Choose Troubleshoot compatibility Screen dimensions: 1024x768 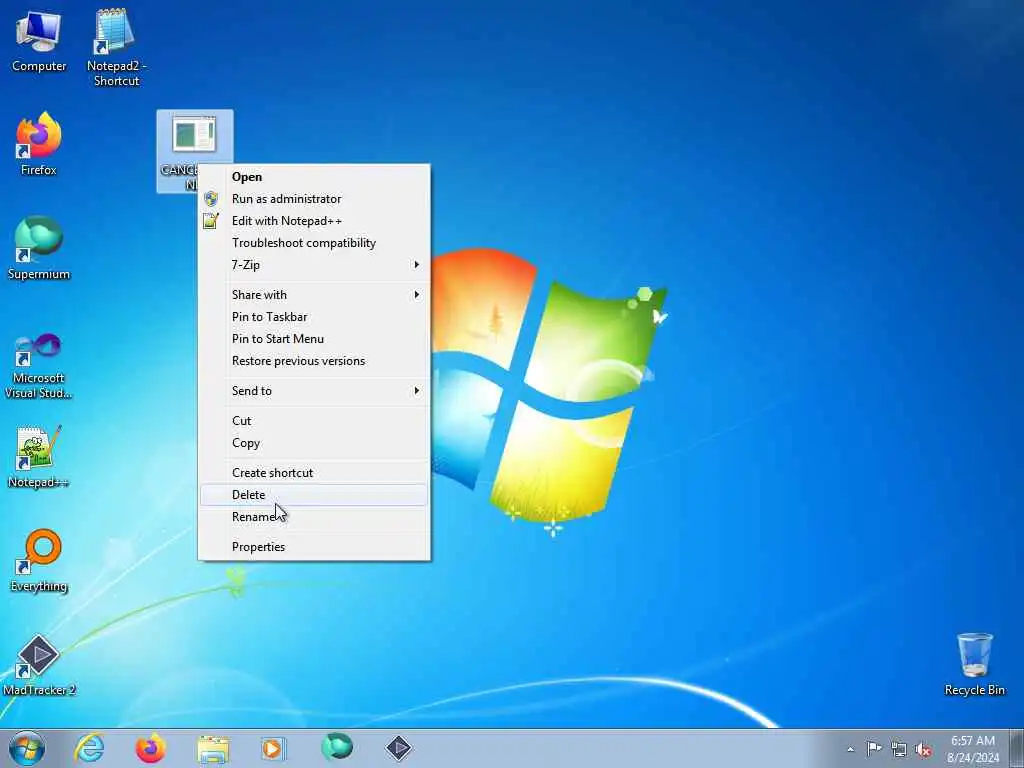coord(313,243)
